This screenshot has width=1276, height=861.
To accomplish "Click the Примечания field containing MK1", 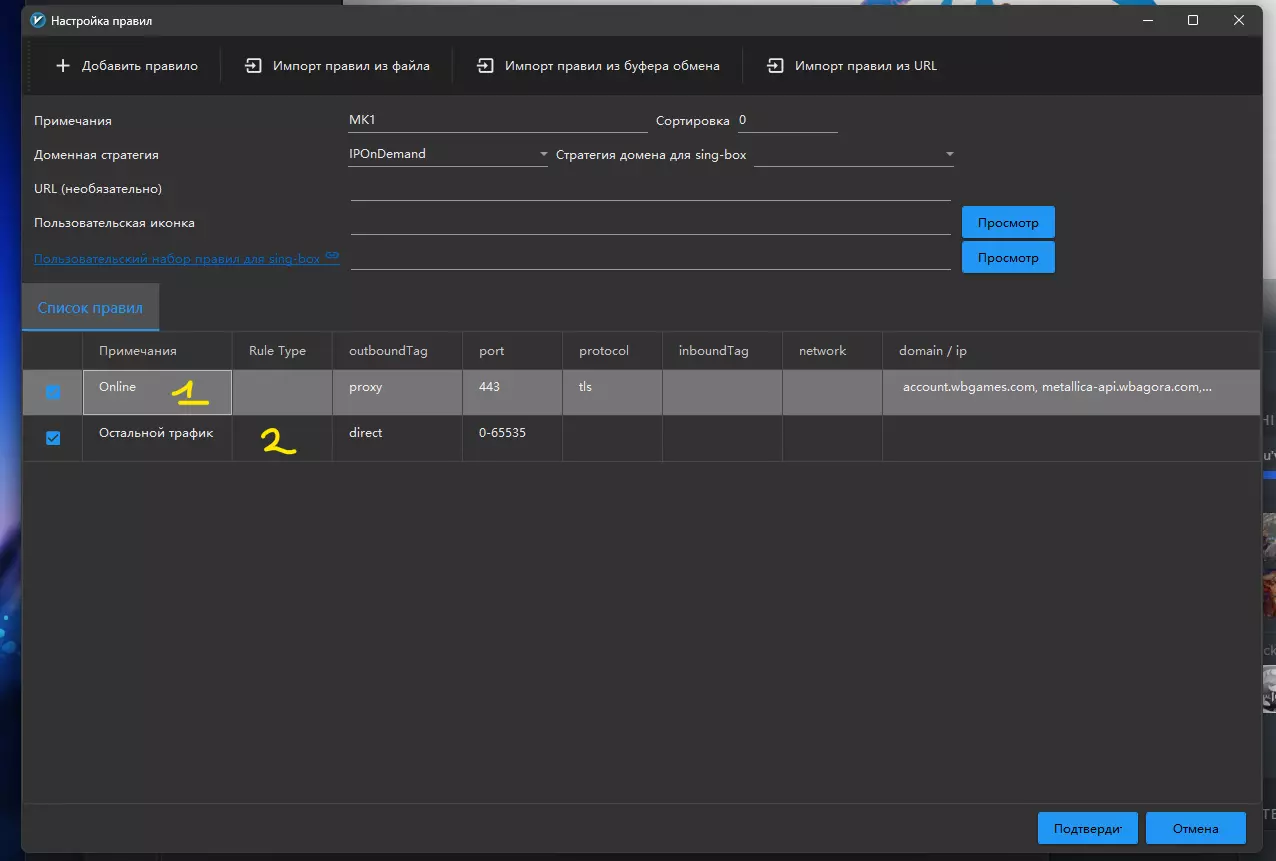I will [x=497, y=121].
